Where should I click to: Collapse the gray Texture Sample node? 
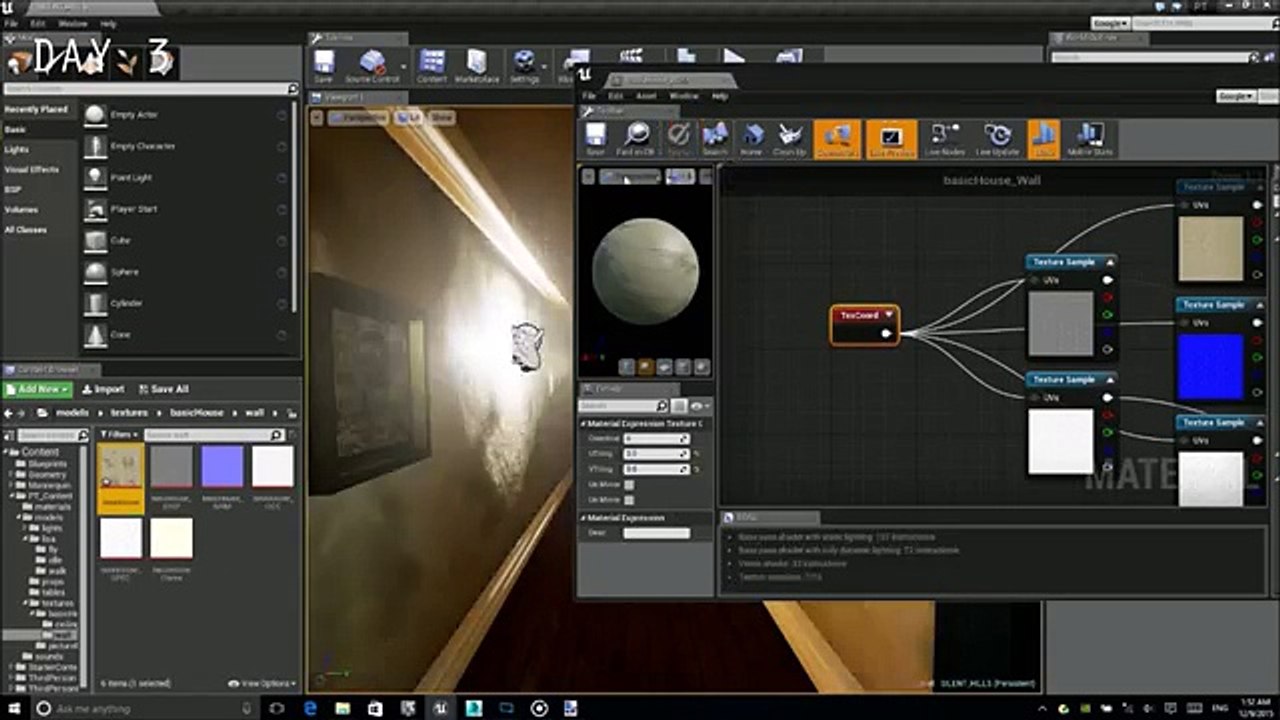click(x=1109, y=262)
